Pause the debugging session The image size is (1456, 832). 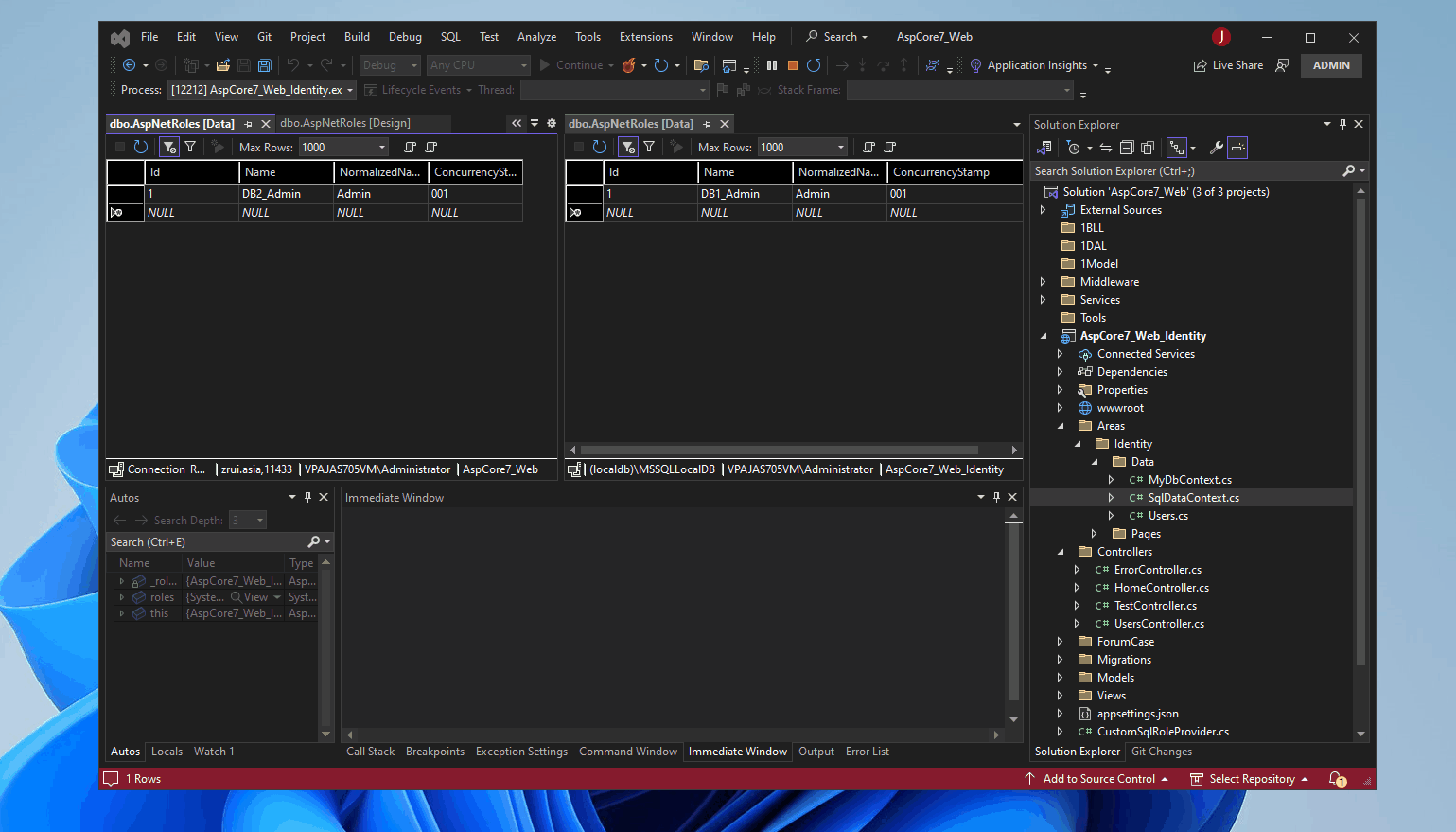(x=772, y=65)
